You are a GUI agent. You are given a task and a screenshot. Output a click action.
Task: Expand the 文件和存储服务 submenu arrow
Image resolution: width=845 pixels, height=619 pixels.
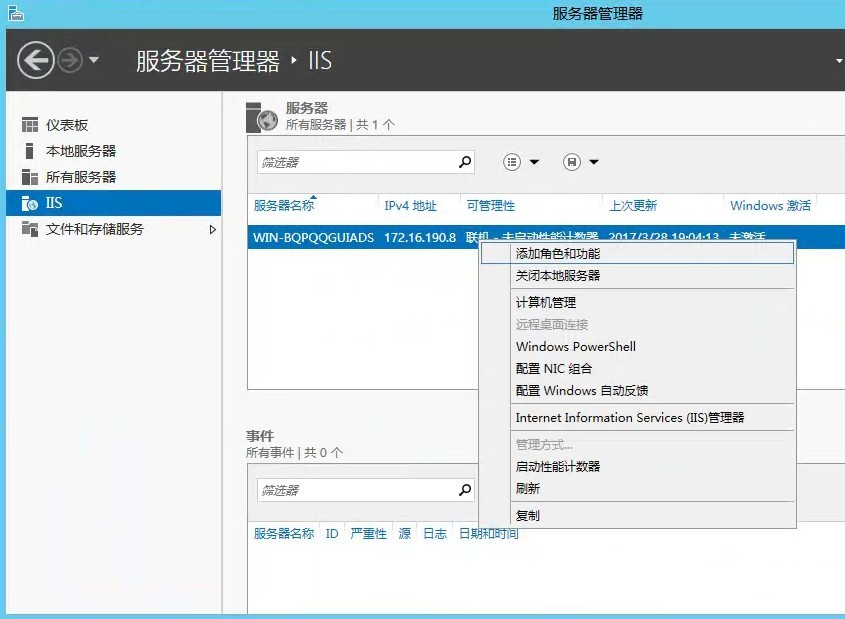(212, 229)
